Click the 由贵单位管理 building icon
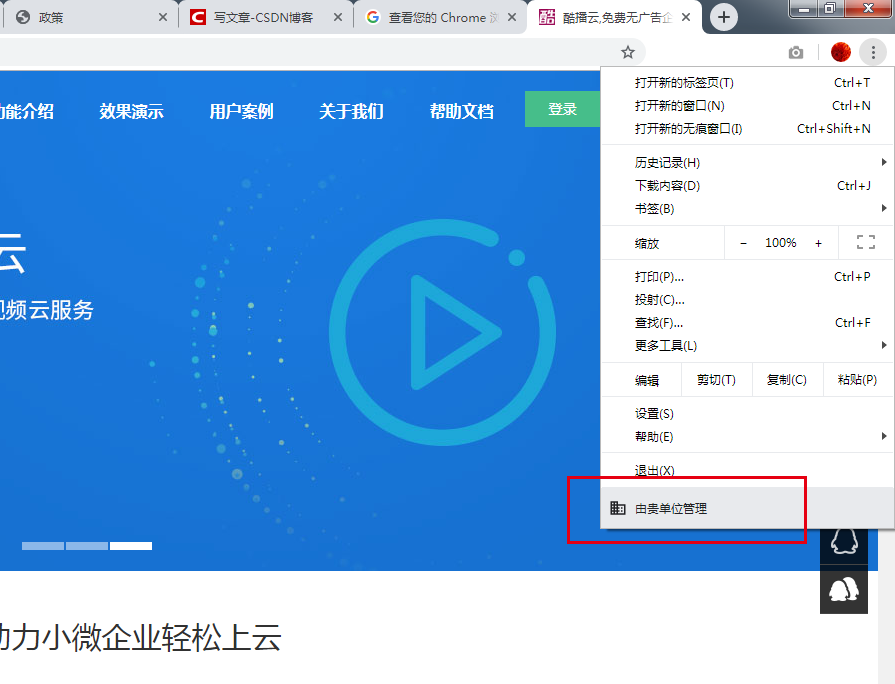The height and width of the screenshot is (684, 895). [x=619, y=508]
